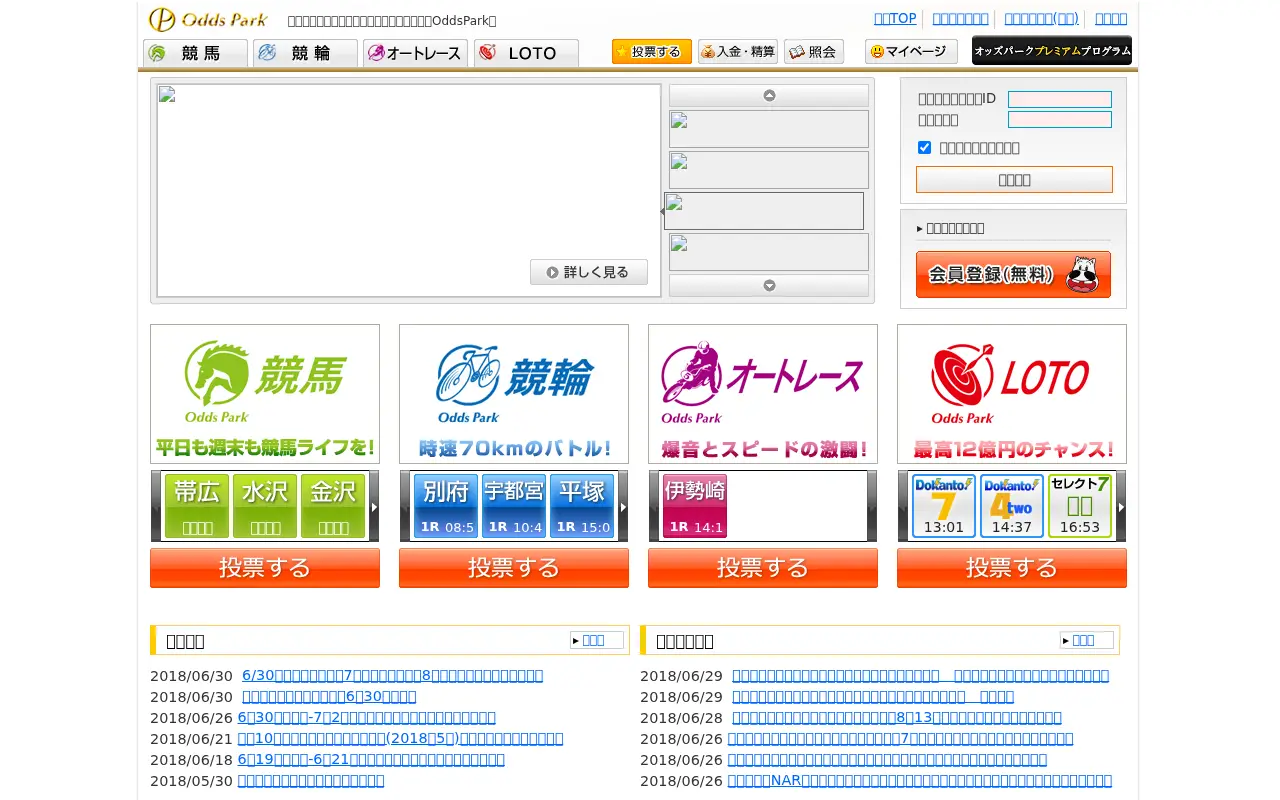Click the login submit button
The width and height of the screenshot is (1280, 800).
click(x=1014, y=179)
